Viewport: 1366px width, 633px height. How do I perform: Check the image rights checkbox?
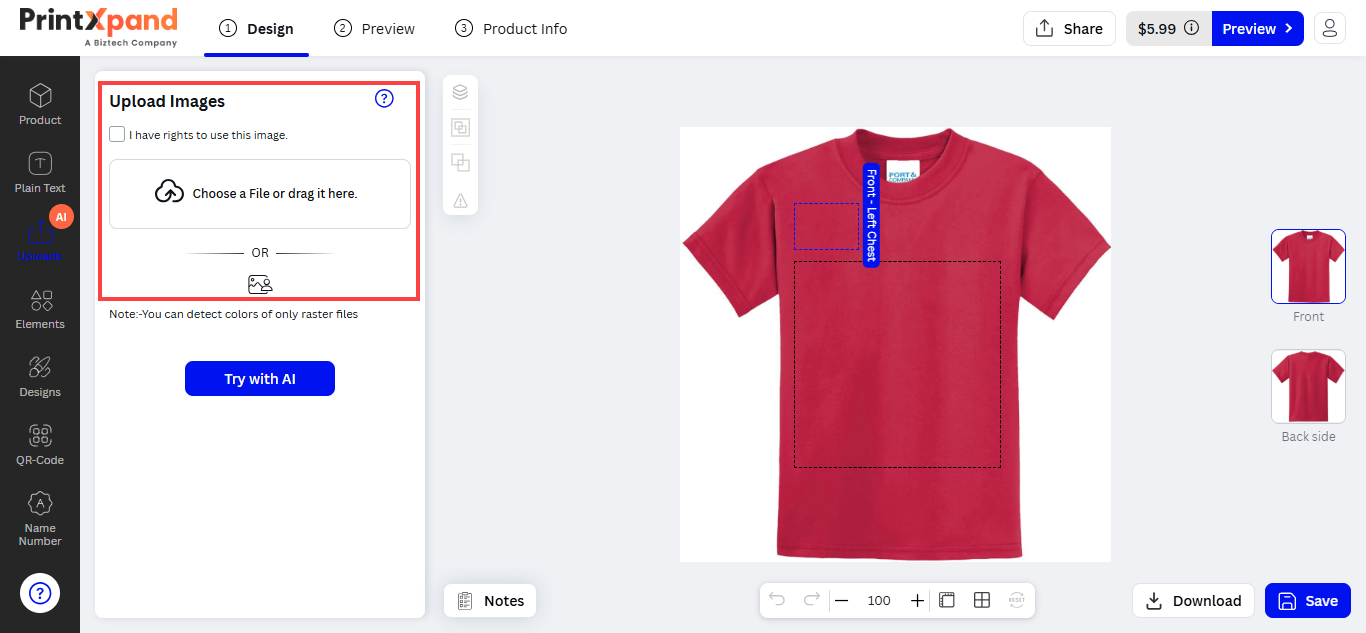click(118, 134)
